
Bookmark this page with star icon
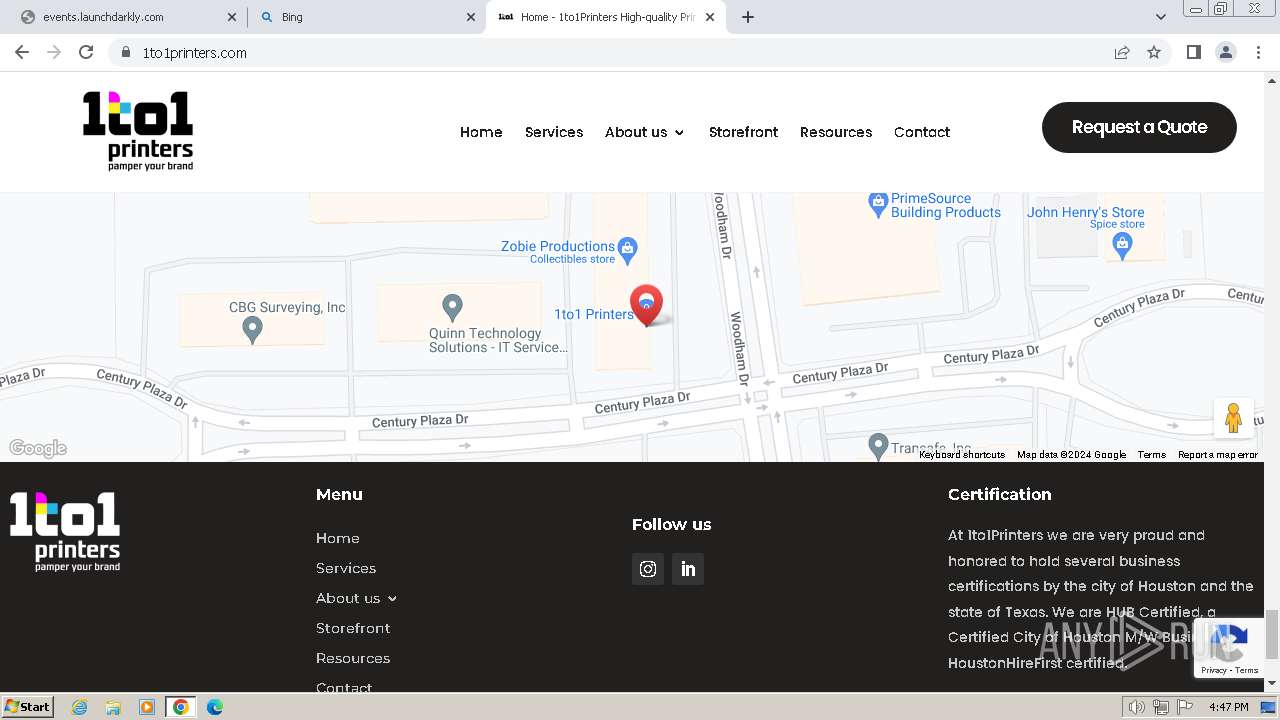[x=1154, y=52]
